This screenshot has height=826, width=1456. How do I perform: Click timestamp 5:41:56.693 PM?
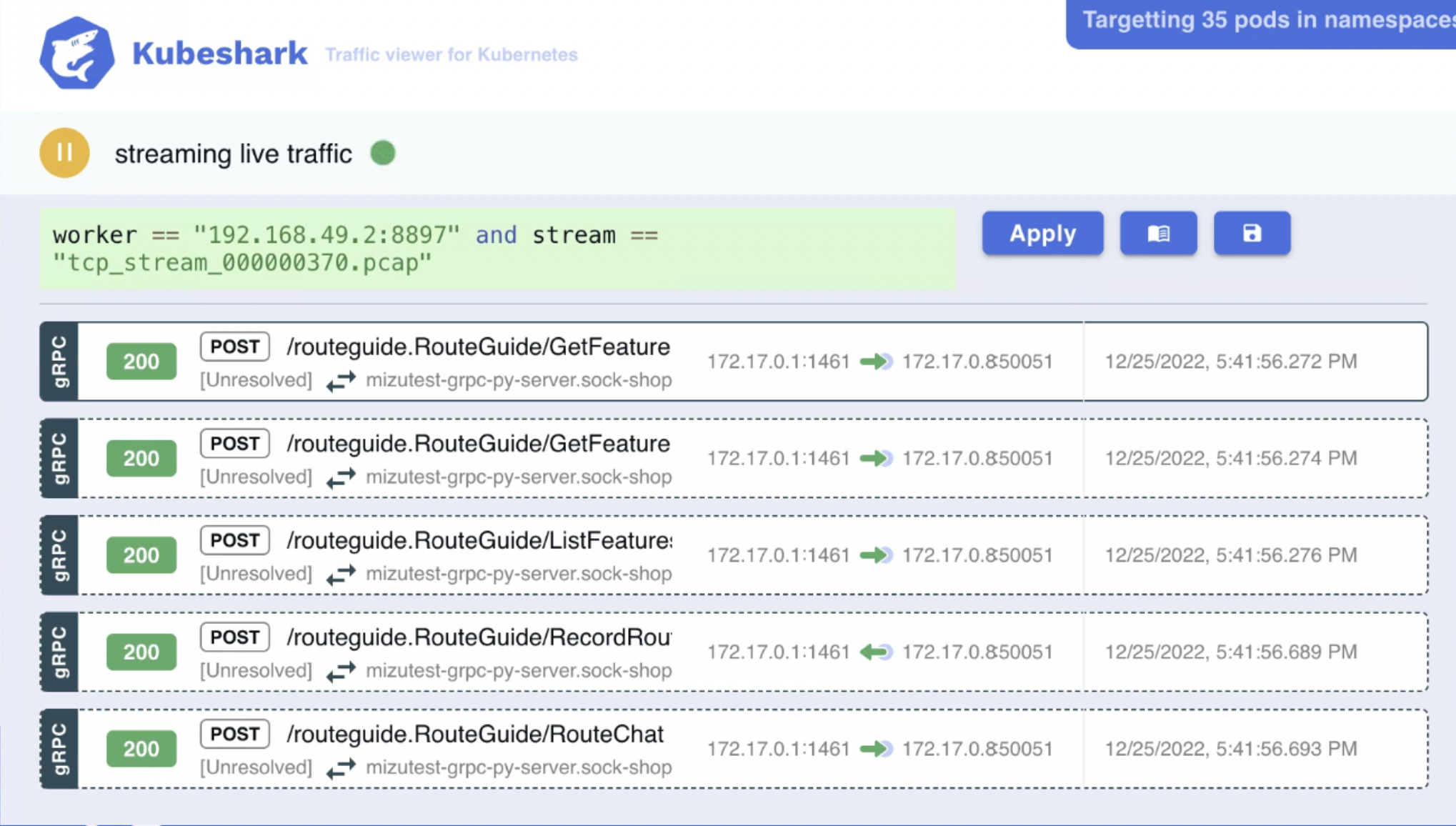point(1230,749)
